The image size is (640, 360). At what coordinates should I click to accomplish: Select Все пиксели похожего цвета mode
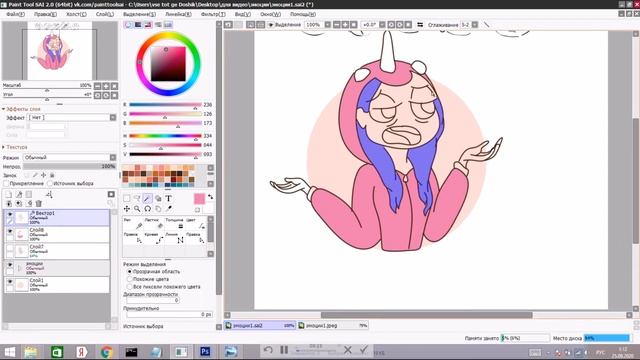(x=129, y=287)
